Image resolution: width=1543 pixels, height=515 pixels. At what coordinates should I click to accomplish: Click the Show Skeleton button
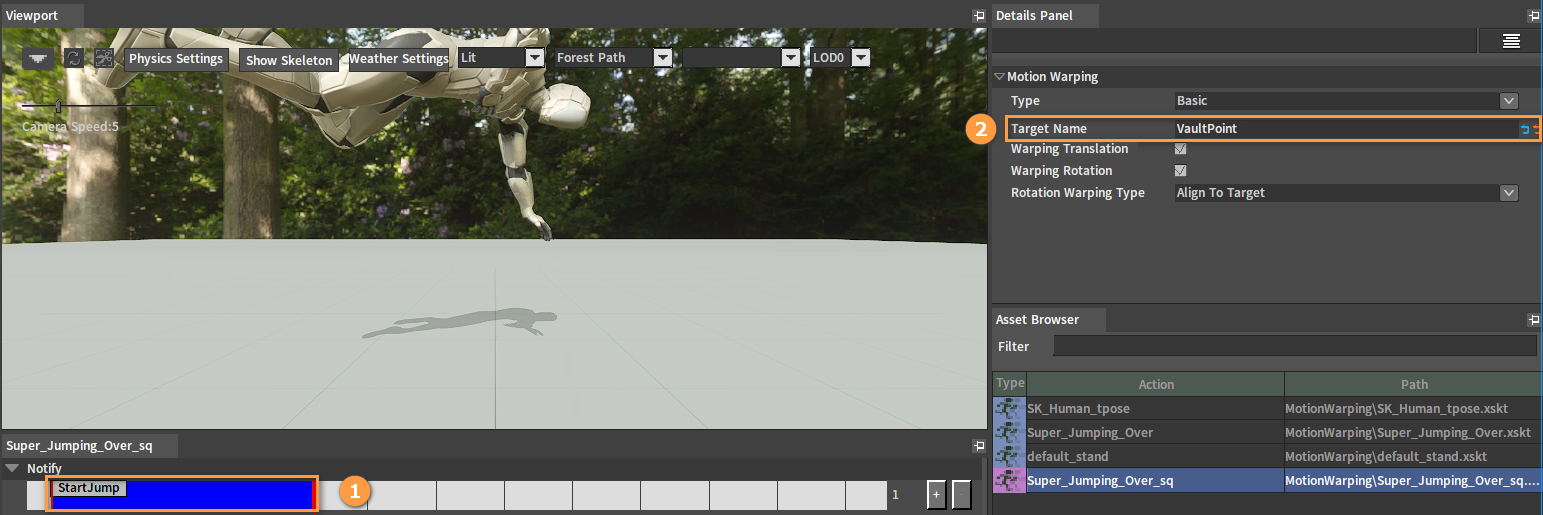(289, 60)
